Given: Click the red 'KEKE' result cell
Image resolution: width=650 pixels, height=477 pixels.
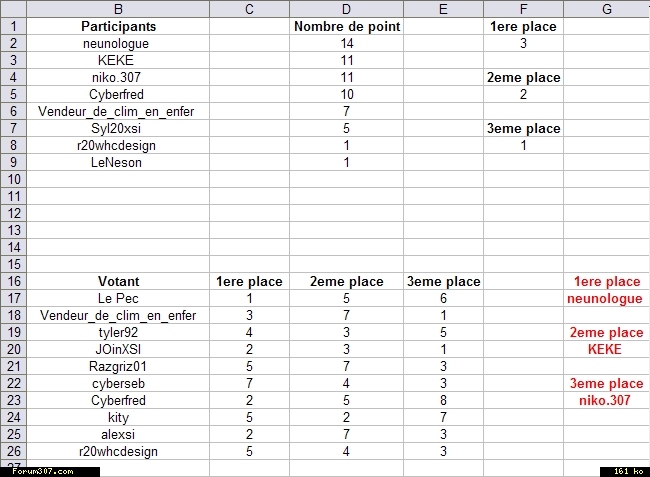Looking at the screenshot, I should (607, 349).
